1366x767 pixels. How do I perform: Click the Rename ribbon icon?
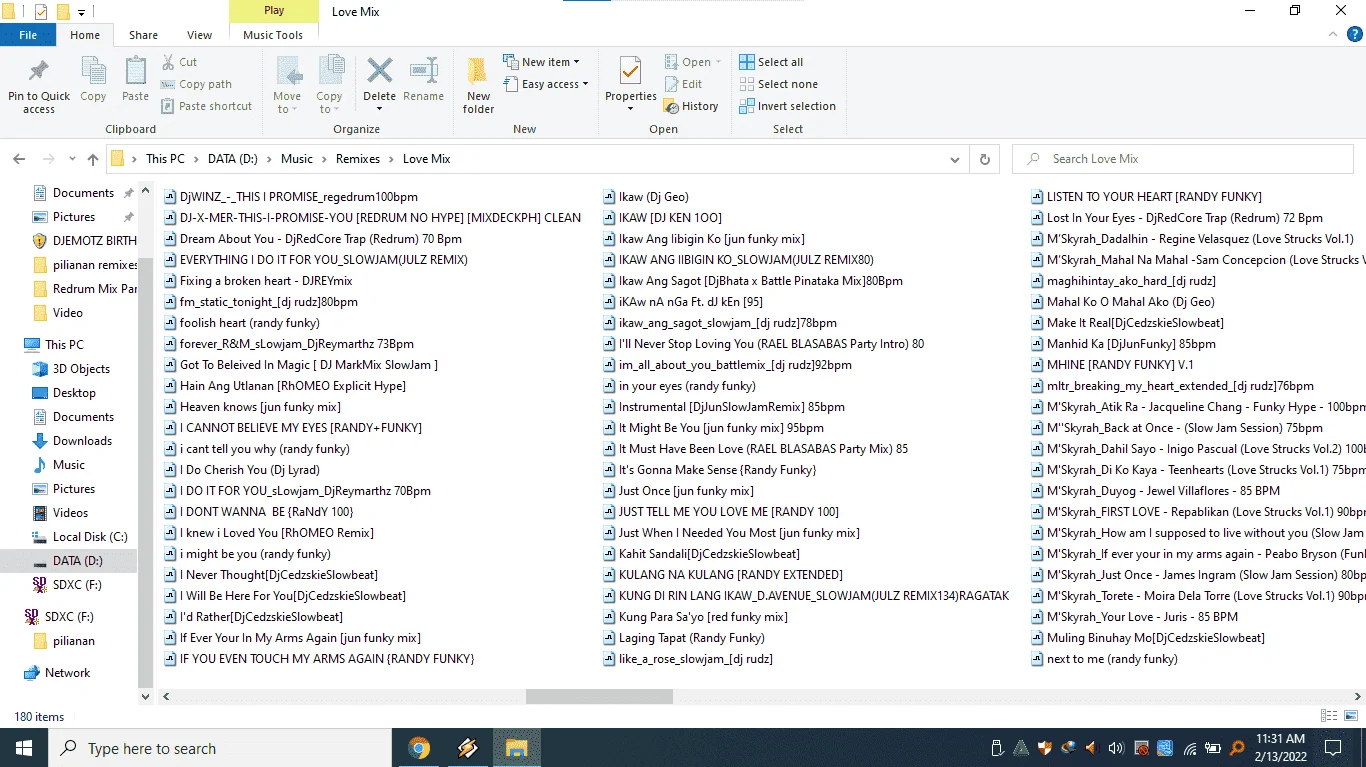[424, 71]
